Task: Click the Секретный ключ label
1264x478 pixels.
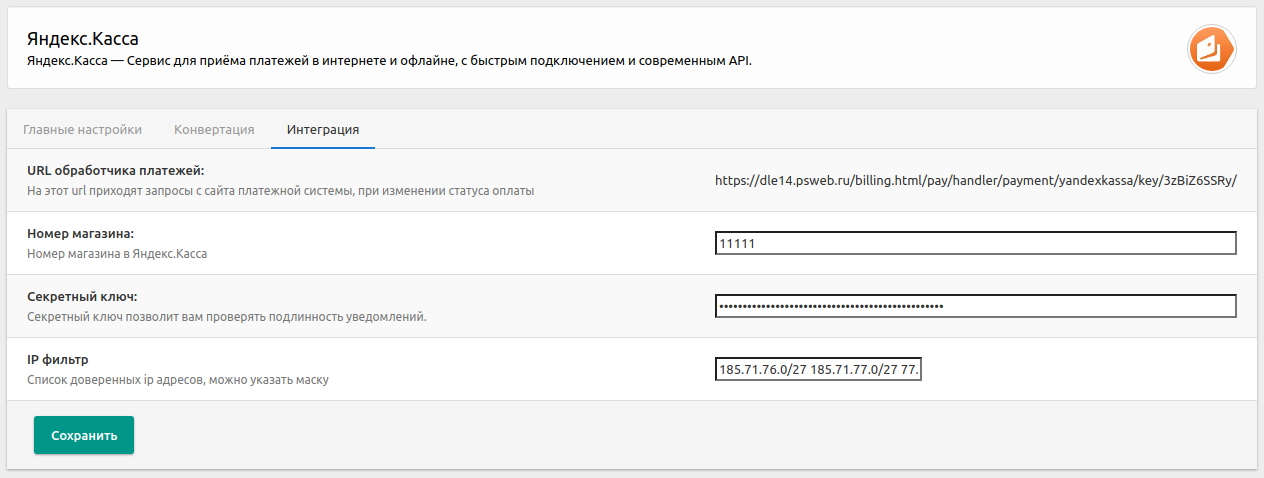Action: tap(82, 297)
